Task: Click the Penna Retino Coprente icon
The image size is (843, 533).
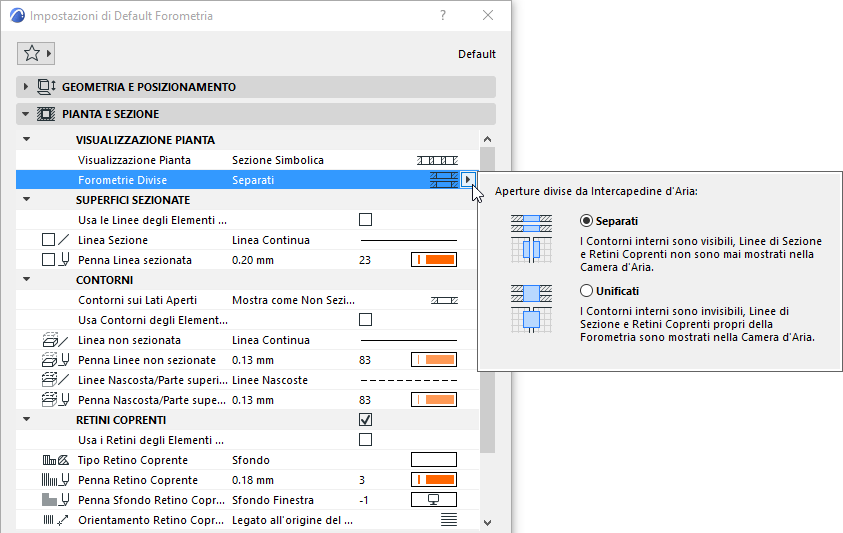Action: point(55,480)
